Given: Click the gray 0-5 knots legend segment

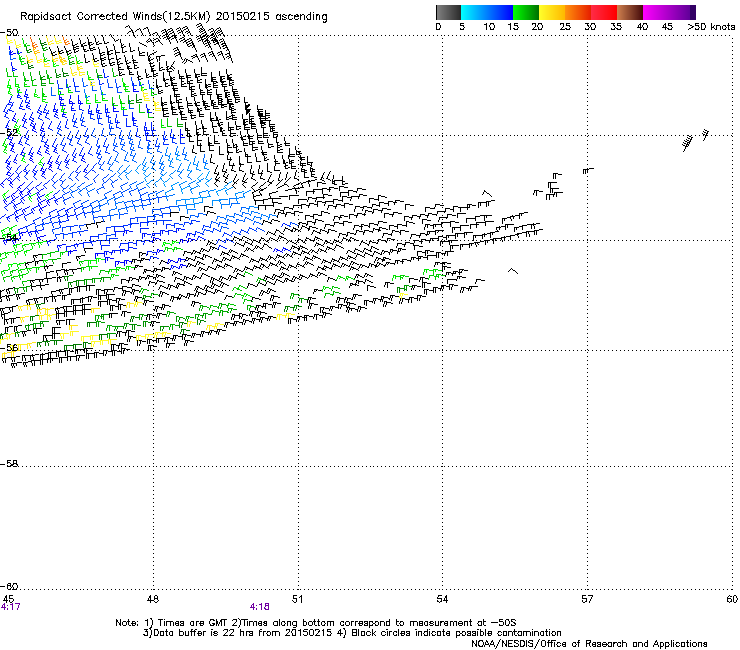Looking at the screenshot, I should click(448, 12).
